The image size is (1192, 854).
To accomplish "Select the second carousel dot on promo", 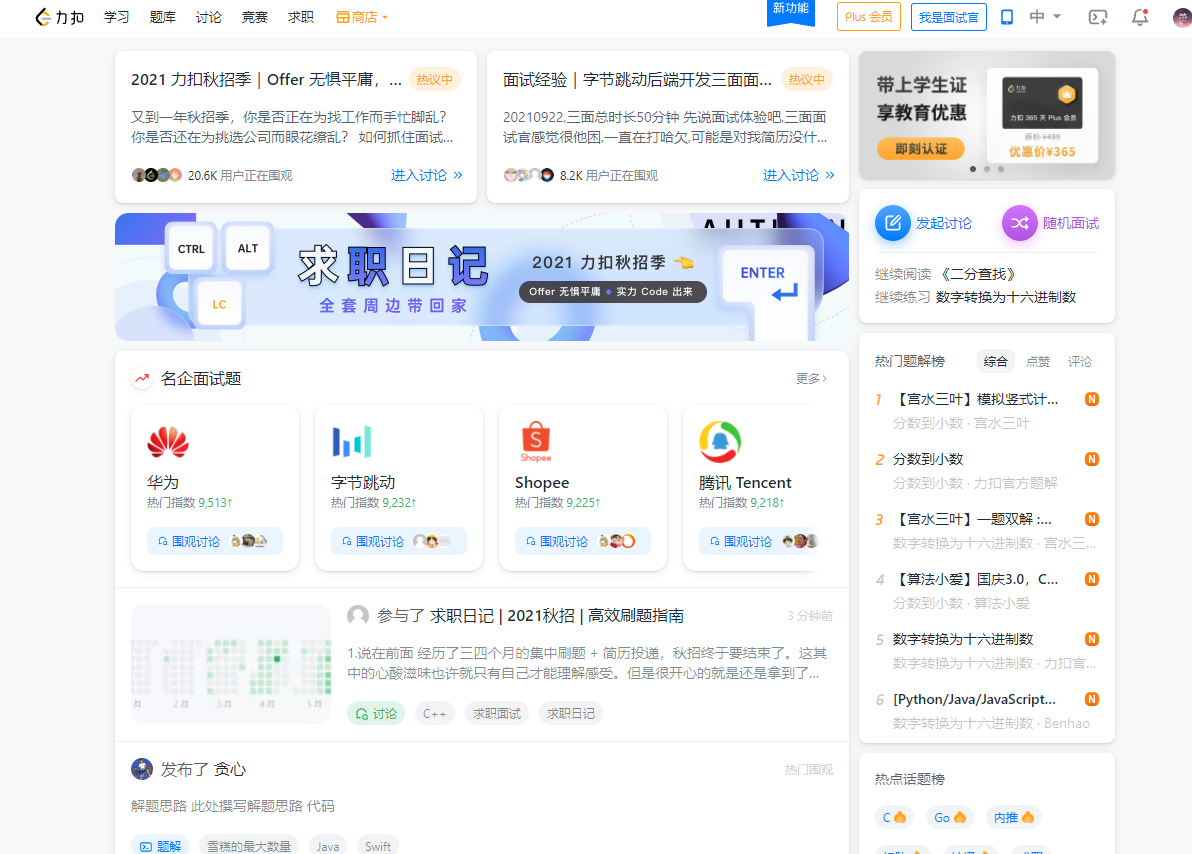I will [987, 169].
